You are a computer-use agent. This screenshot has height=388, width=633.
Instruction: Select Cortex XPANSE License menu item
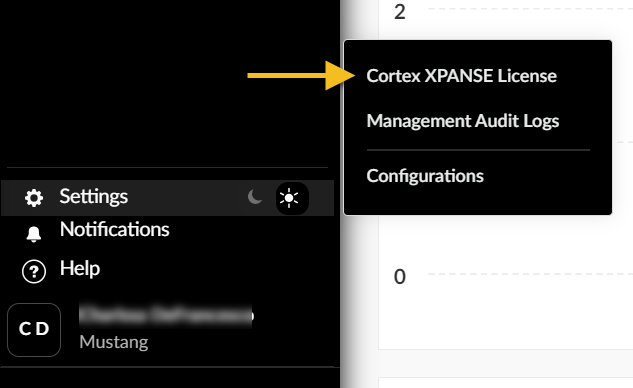point(461,76)
